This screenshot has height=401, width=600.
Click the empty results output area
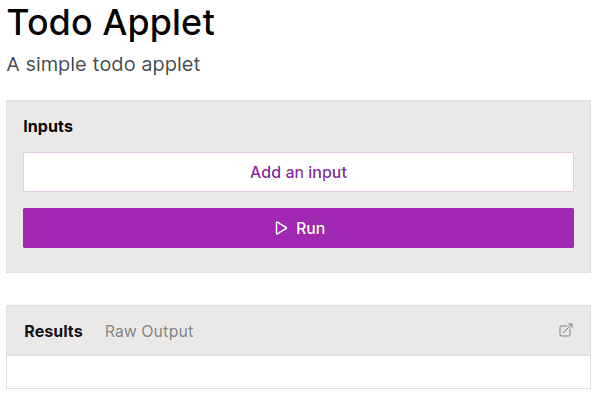point(298,372)
